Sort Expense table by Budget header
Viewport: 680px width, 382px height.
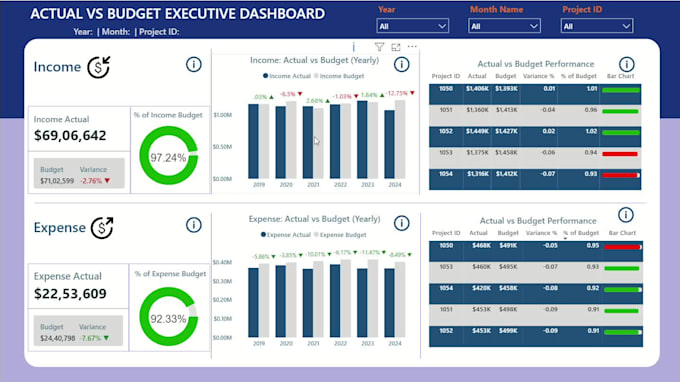[508, 233]
